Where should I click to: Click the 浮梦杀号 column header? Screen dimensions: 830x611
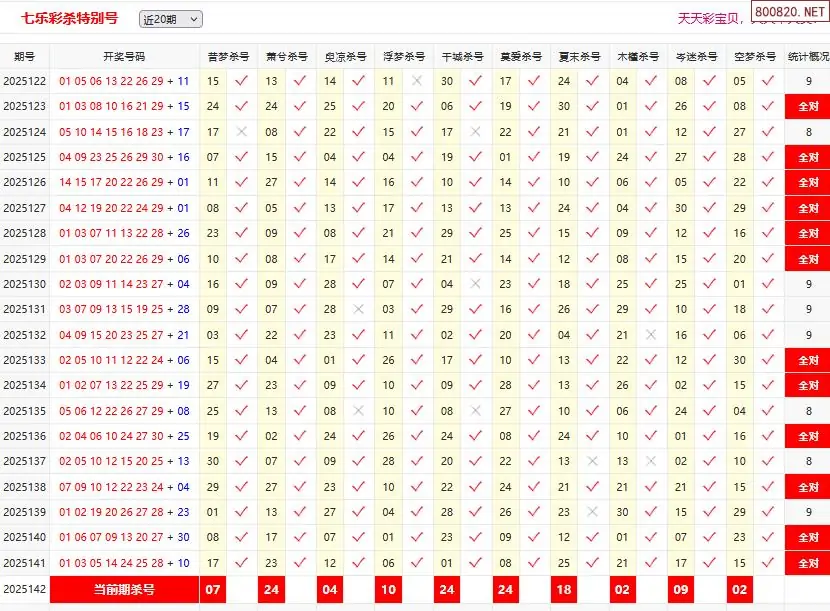(x=403, y=57)
